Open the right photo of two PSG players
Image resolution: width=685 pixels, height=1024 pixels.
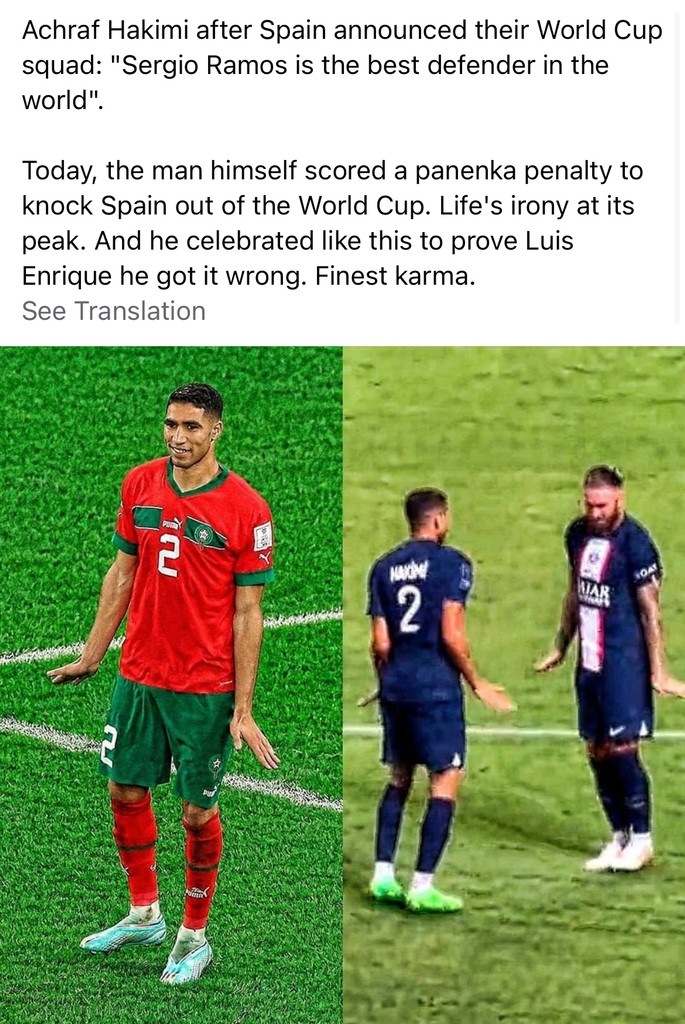514,684
